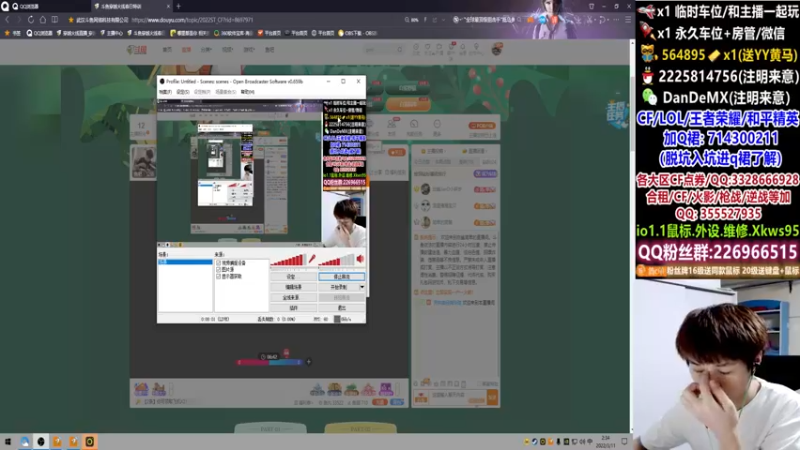The image size is (800, 450).
Task: Click the 设定 button in OBS
Action: 293,277
